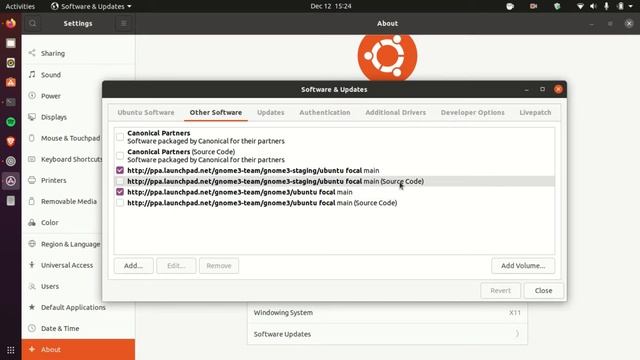640x360 pixels.
Task: Uncheck gnome3/ubuntu focal main repository
Action: (120, 192)
